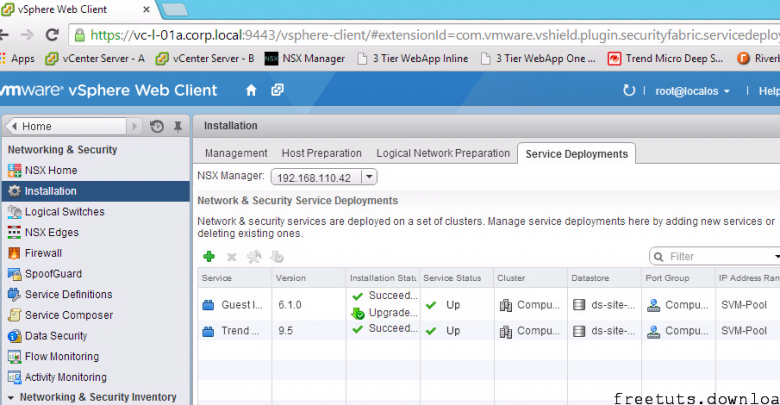The width and height of the screenshot is (780, 405).
Task: Click the refresh icon left of root@localos
Action: [629, 91]
